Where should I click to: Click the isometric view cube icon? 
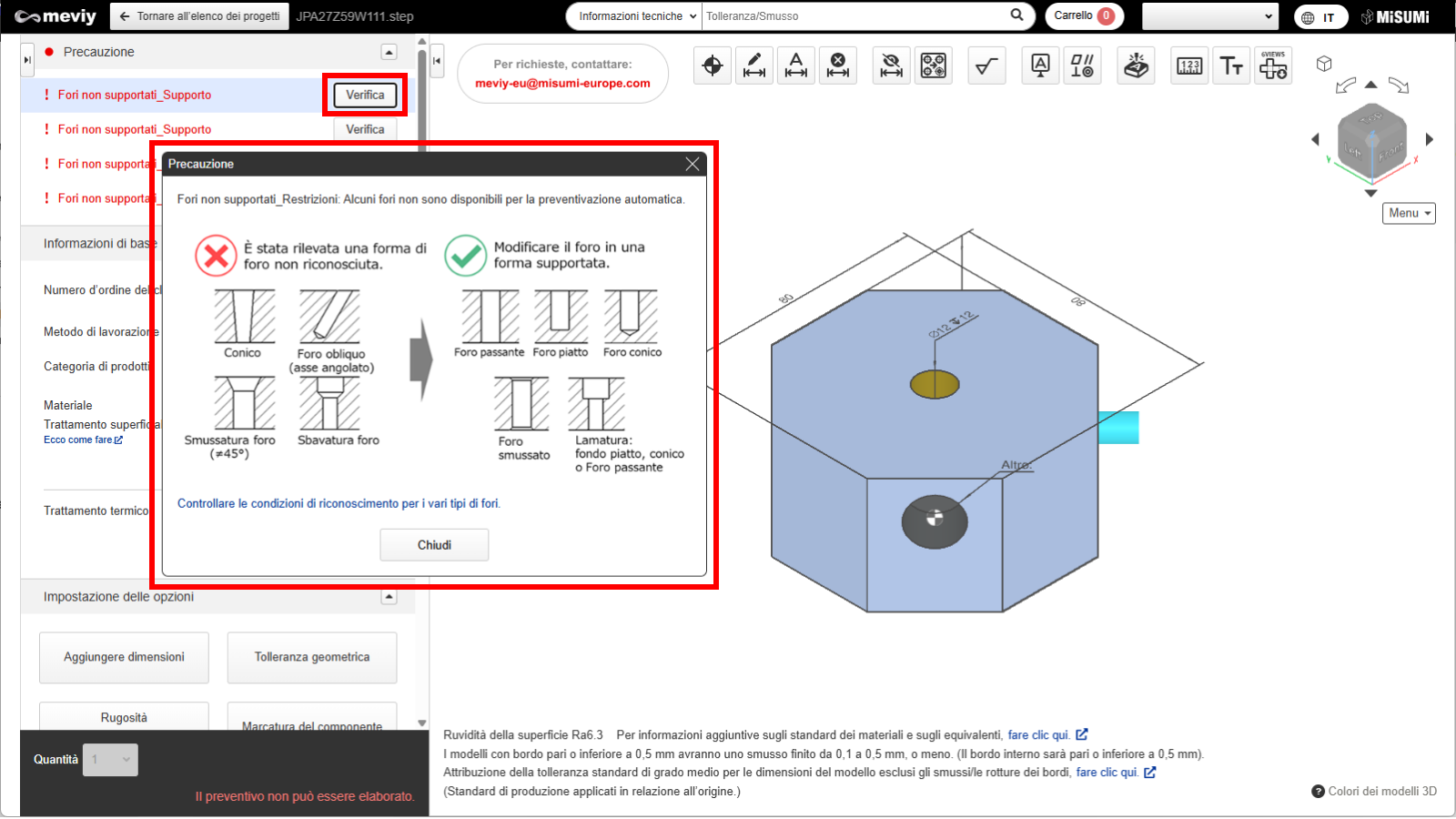pyautogui.click(x=1324, y=64)
